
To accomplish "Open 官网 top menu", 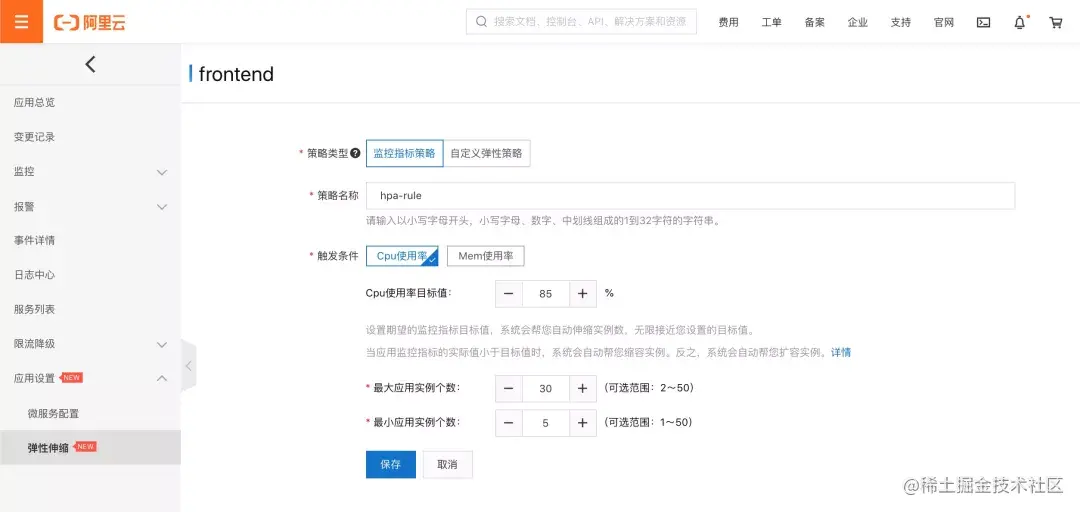I will 944,22.
